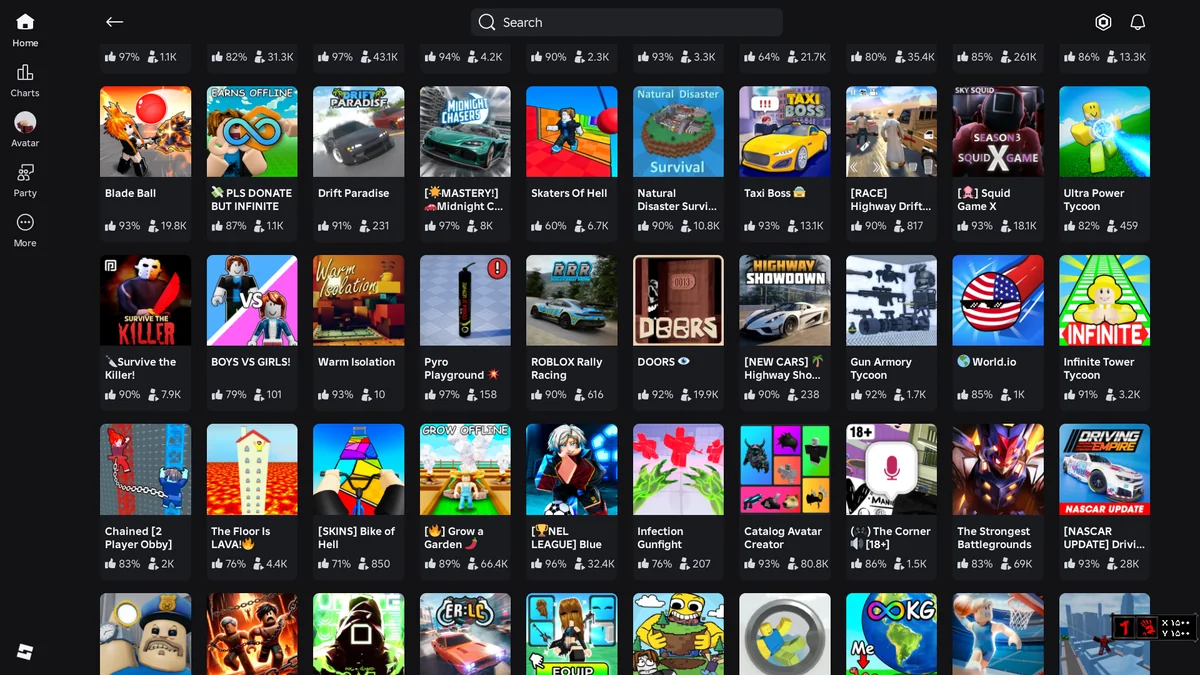Open the BOYS VS GIRLS thumbnail
Viewport: 1200px width, 675px height.
pos(252,300)
